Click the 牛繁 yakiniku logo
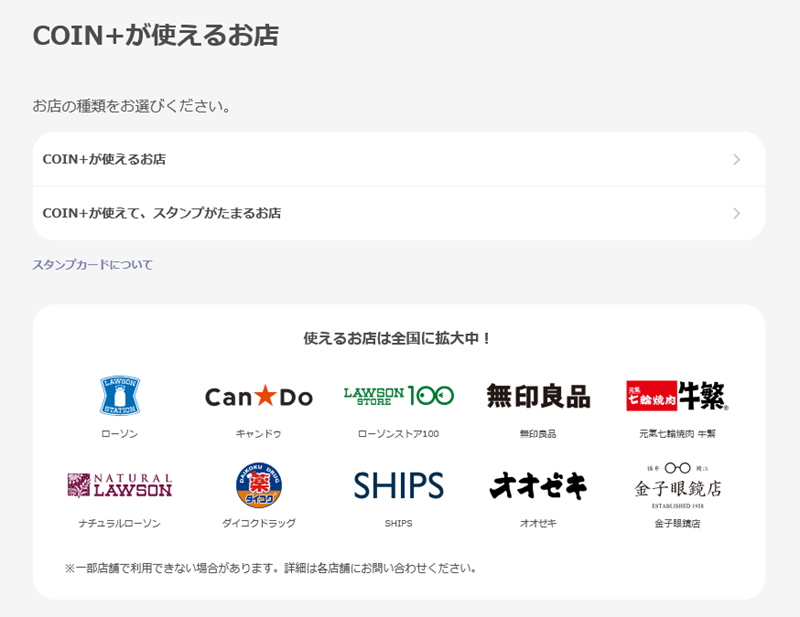 678,396
